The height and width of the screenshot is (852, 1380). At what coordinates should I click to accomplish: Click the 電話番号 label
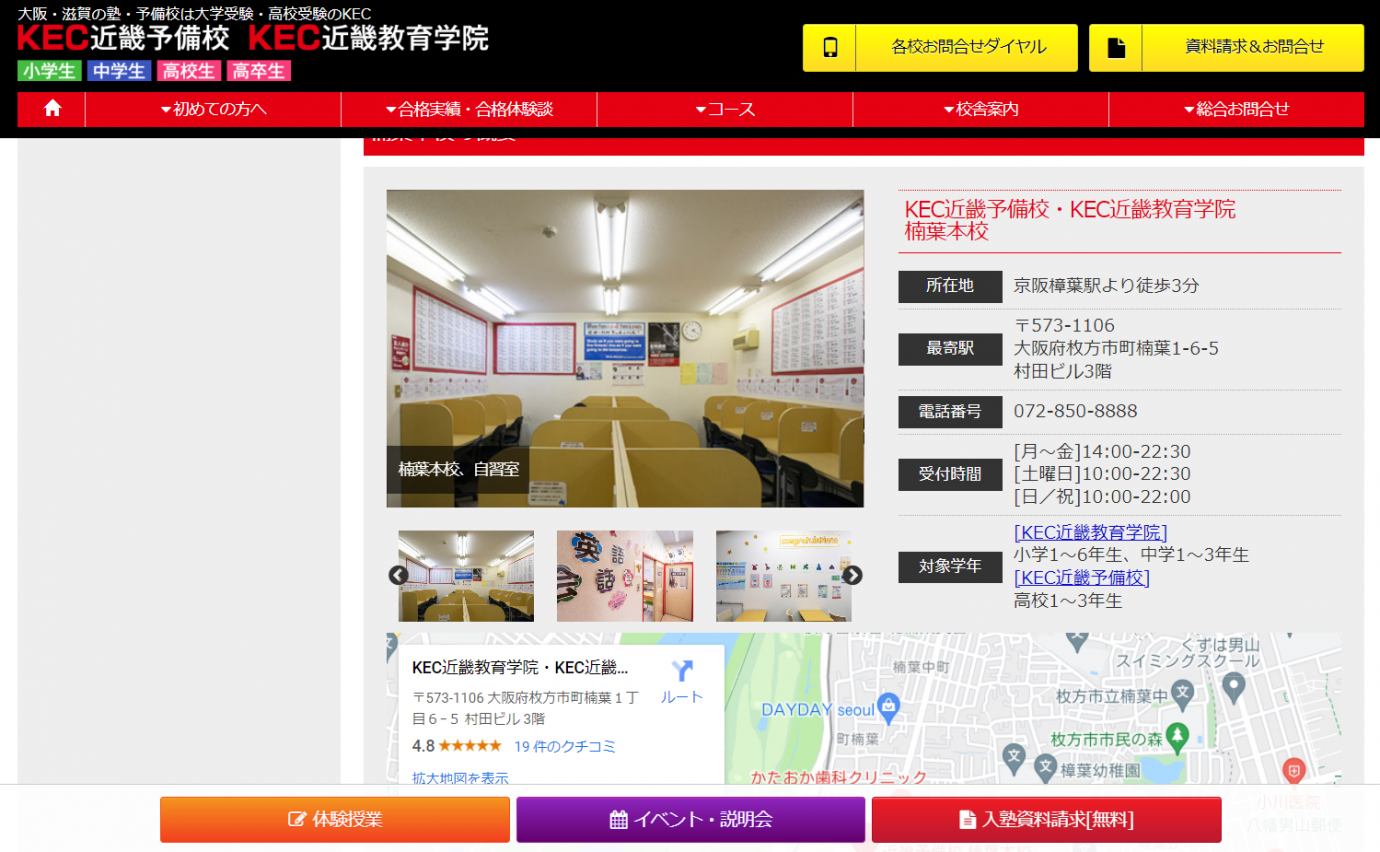click(x=950, y=412)
